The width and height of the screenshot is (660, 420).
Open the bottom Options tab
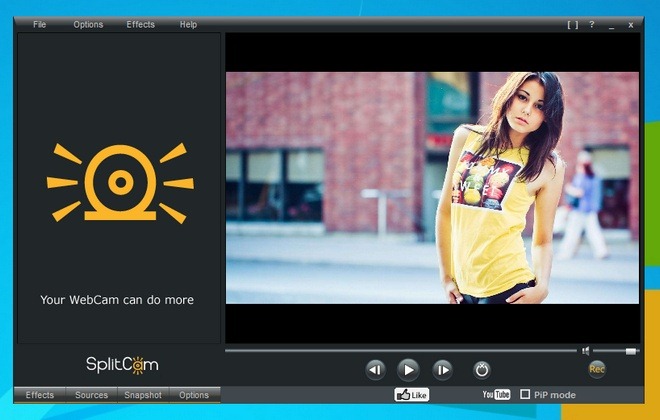pyautogui.click(x=194, y=395)
